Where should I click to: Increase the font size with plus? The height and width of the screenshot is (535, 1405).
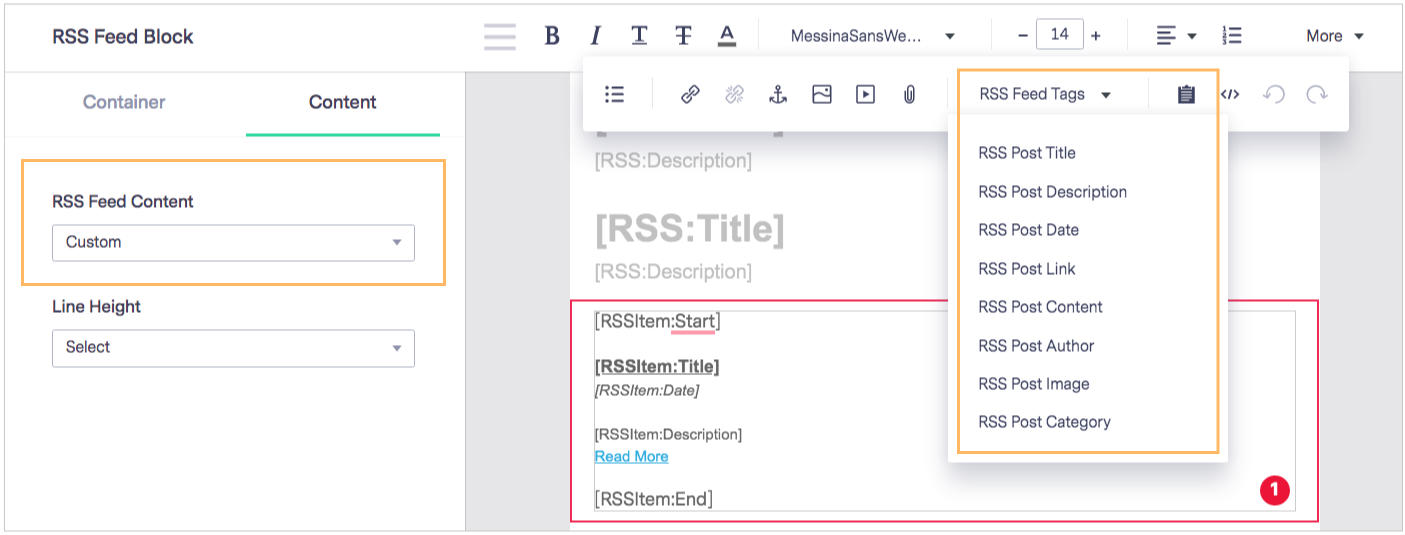pyautogui.click(x=1096, y=36)
